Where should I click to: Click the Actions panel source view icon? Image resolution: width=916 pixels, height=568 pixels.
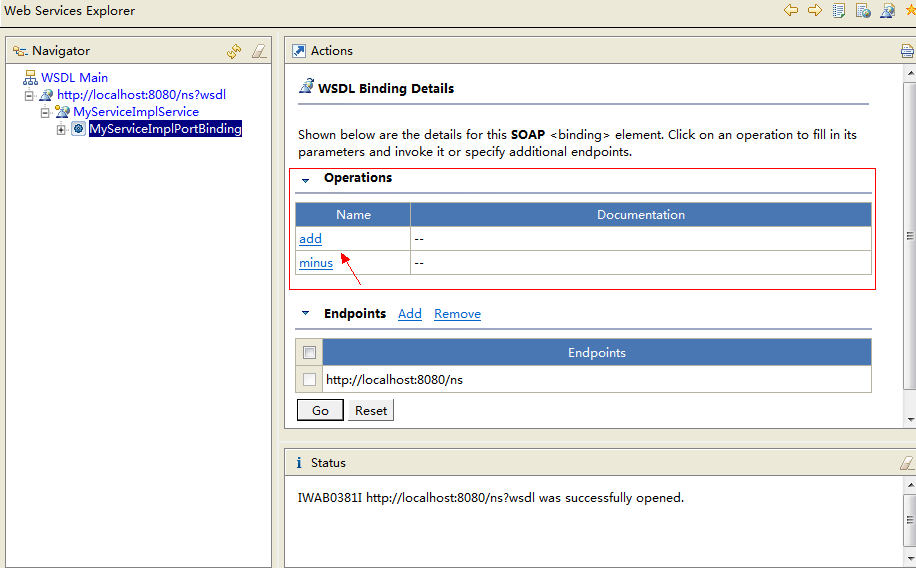click(907, 51)
